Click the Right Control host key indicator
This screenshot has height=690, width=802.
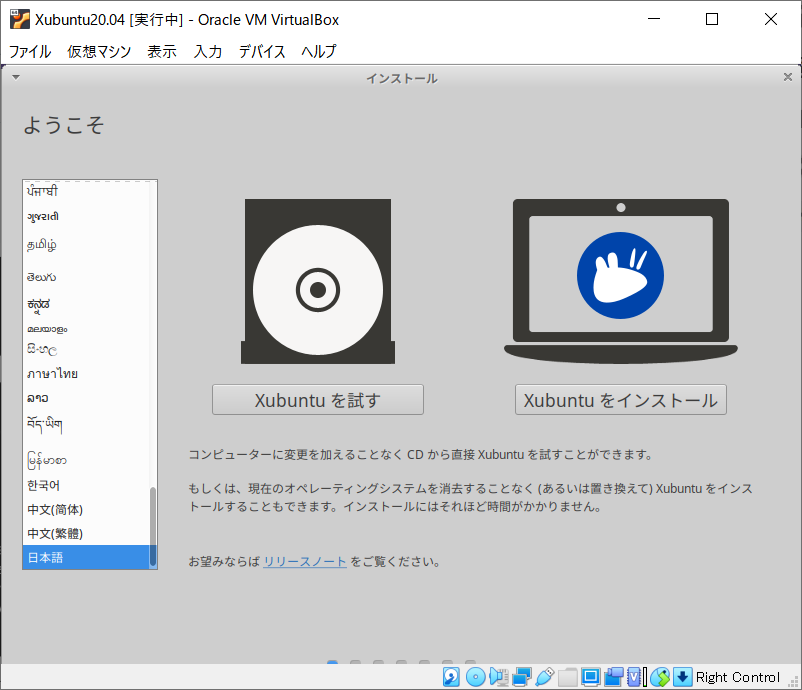(x=733, y=677)
